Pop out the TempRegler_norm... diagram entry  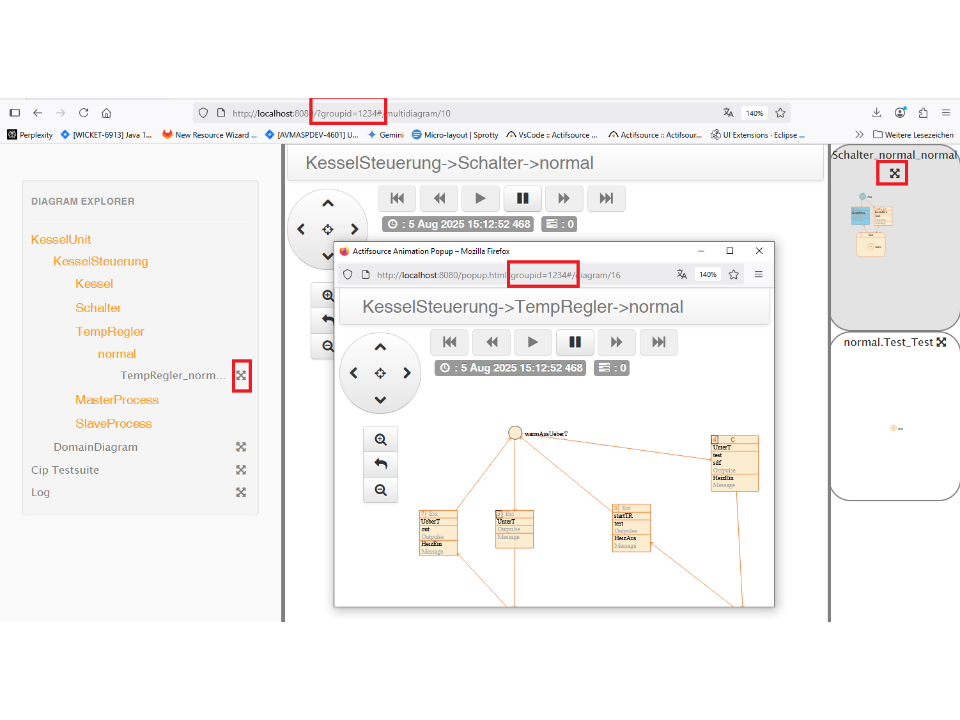tap(241, 376)
